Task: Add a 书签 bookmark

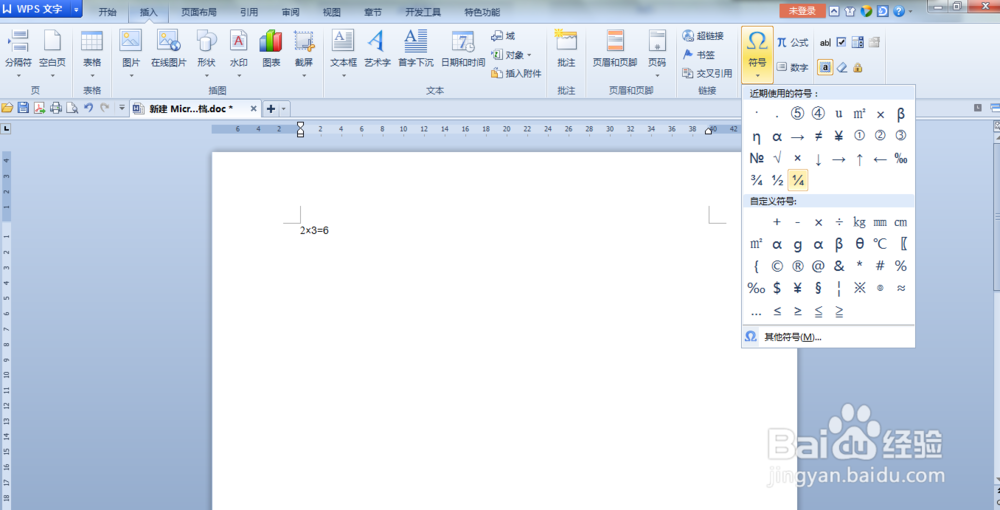Action: click(x=698, y=55)
